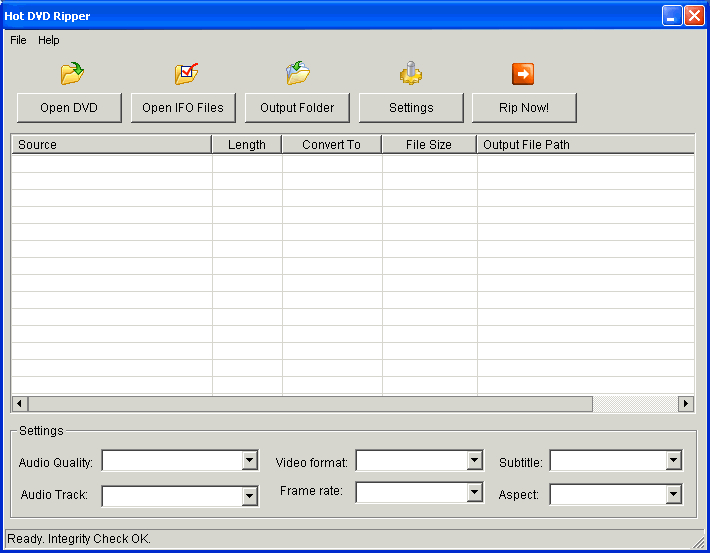Expand the Aspect dropdown
This screenshot has height=553, width=710.
[674, 495]
